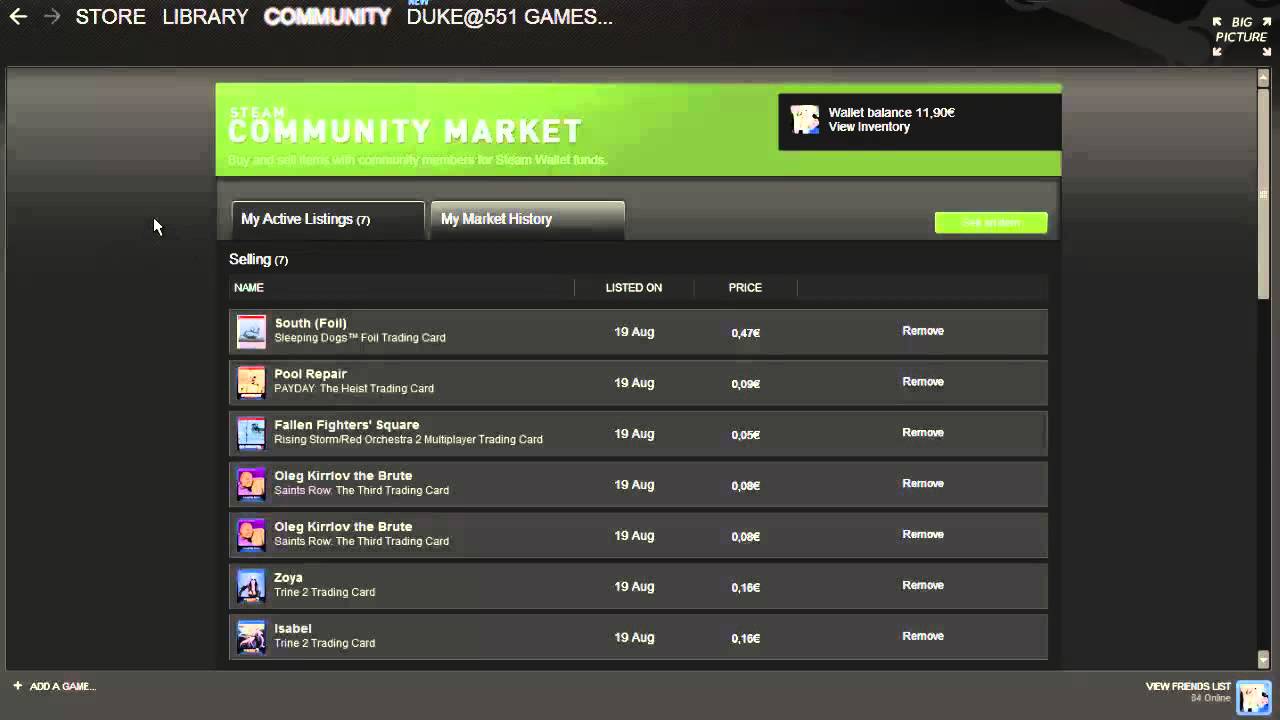Image resolution: width=1280 pixels, height=720 pixels.
Task: Click the Isabel item name
Action: [293, 629]
